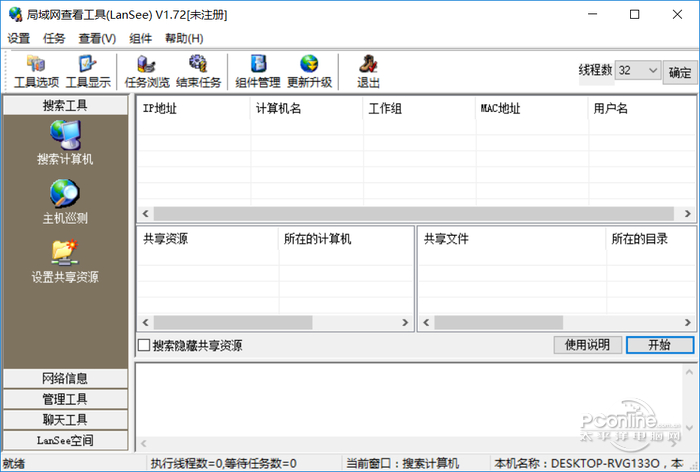Image resolution: width=700 pixels, height=472 pixels.
Task: Click the 用户名 column header
Action: coord(642,108)
